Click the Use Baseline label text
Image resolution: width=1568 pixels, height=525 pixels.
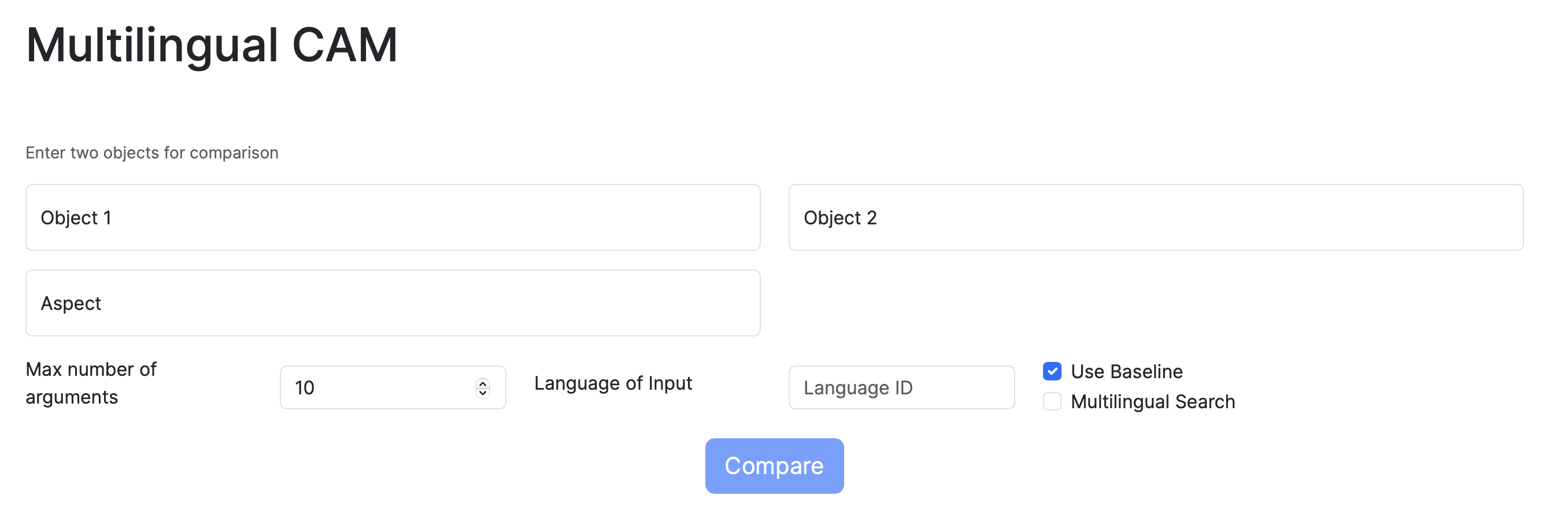[x=1126, y=371]
